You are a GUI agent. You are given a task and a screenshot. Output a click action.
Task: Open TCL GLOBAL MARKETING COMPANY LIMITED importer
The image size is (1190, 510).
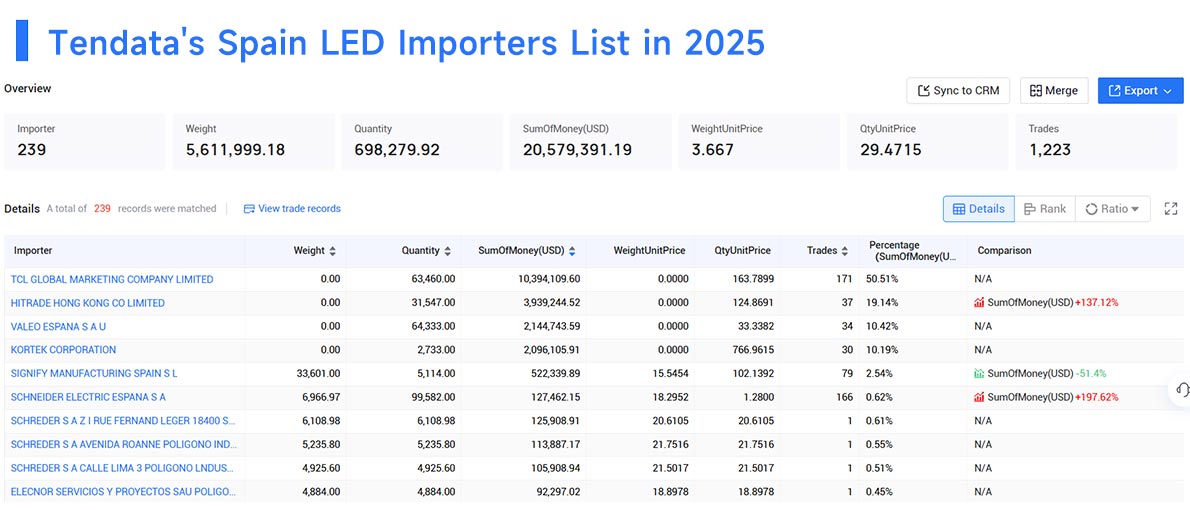click(x=112, y=279)
